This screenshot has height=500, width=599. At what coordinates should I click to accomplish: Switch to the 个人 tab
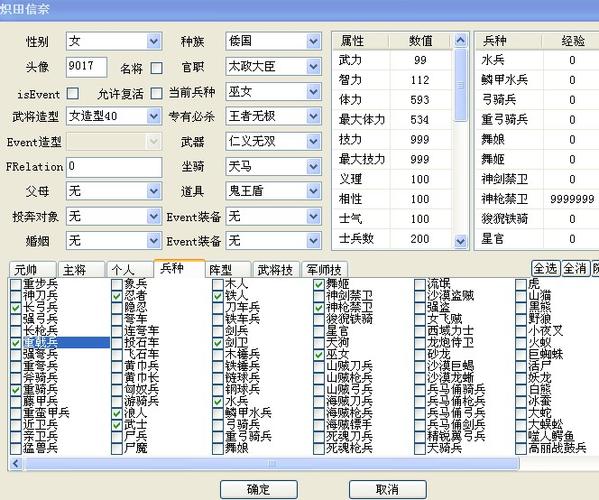pos(130,270)
